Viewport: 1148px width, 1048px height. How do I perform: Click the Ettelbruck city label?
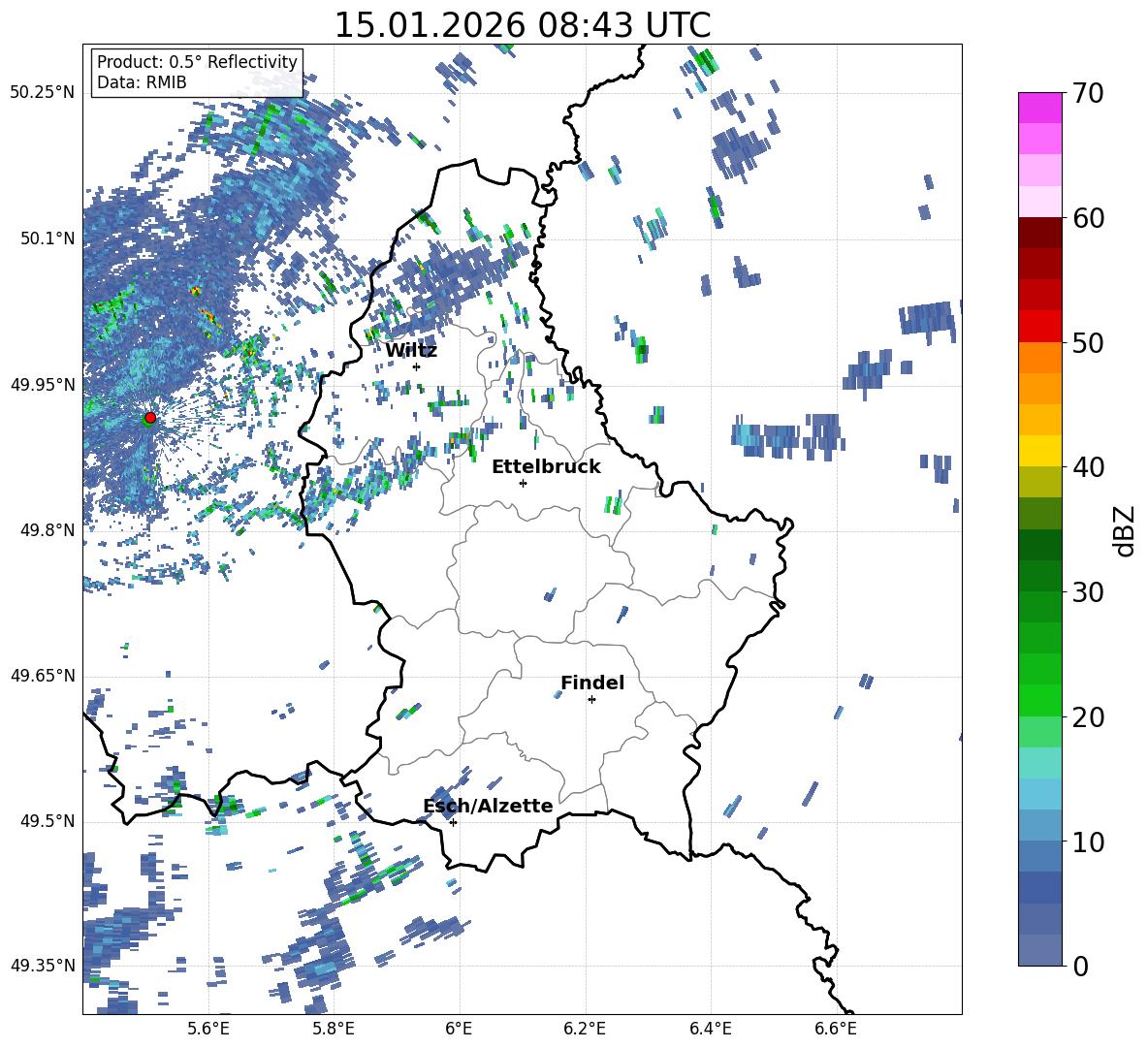(546, 467)
